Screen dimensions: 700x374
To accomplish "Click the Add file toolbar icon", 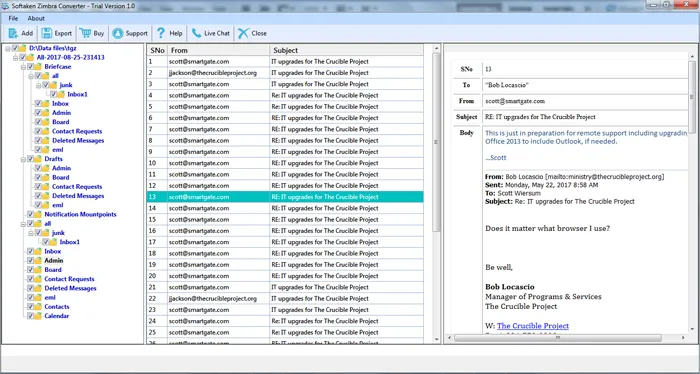I will (13, 33).
